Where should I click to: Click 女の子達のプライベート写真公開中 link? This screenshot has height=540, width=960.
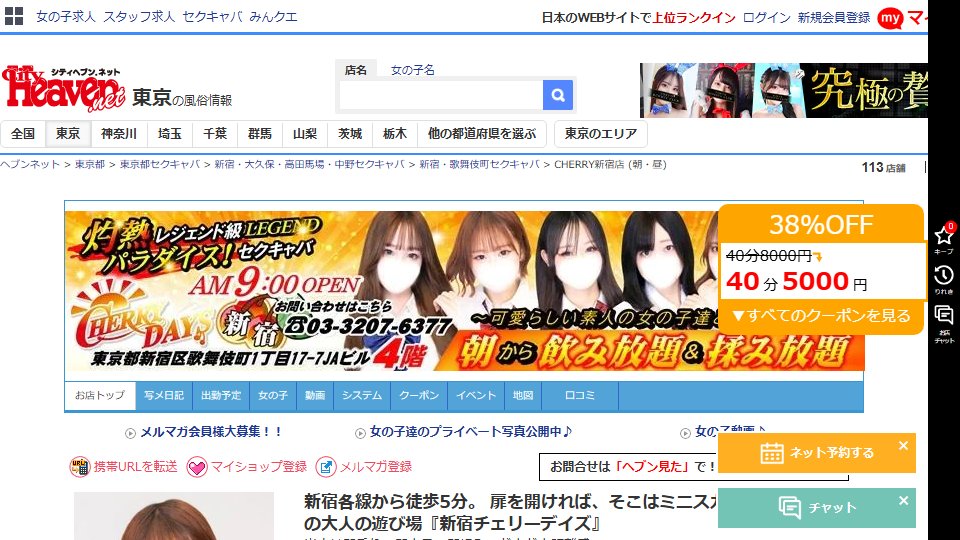(x=471, y=432)
